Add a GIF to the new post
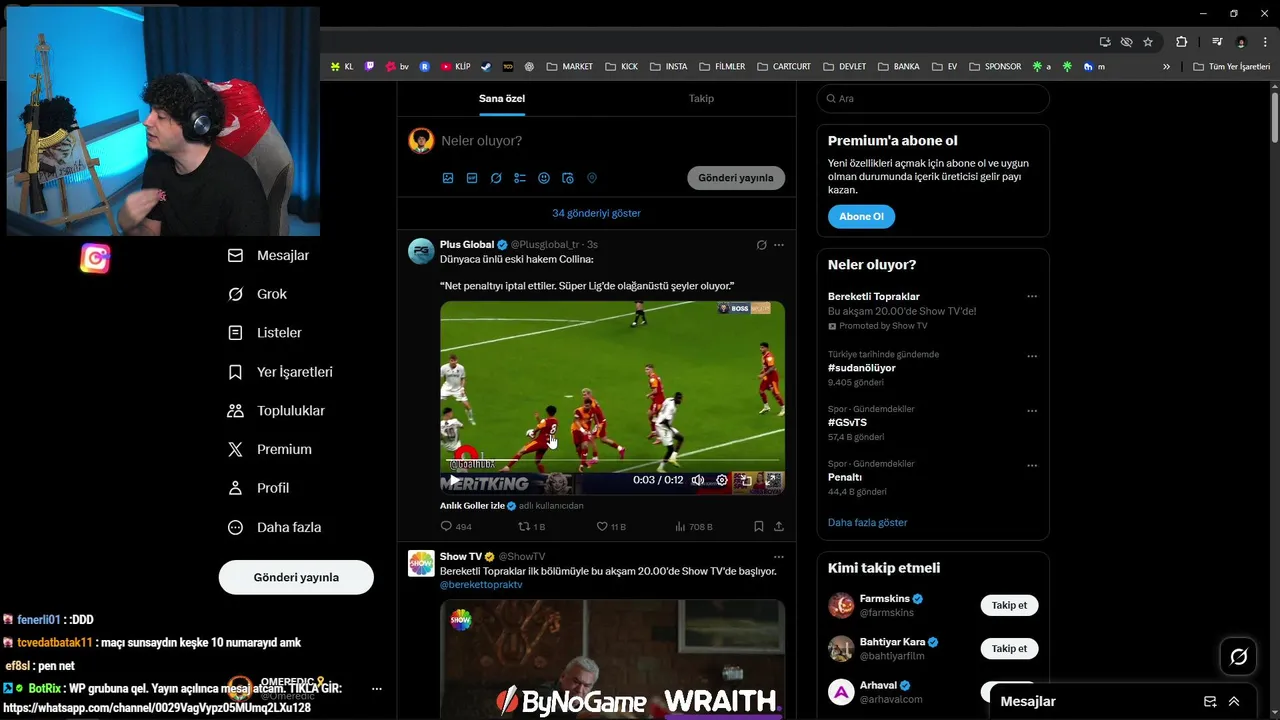Viewport: 1280px width, 720px height. coord(472,178)
